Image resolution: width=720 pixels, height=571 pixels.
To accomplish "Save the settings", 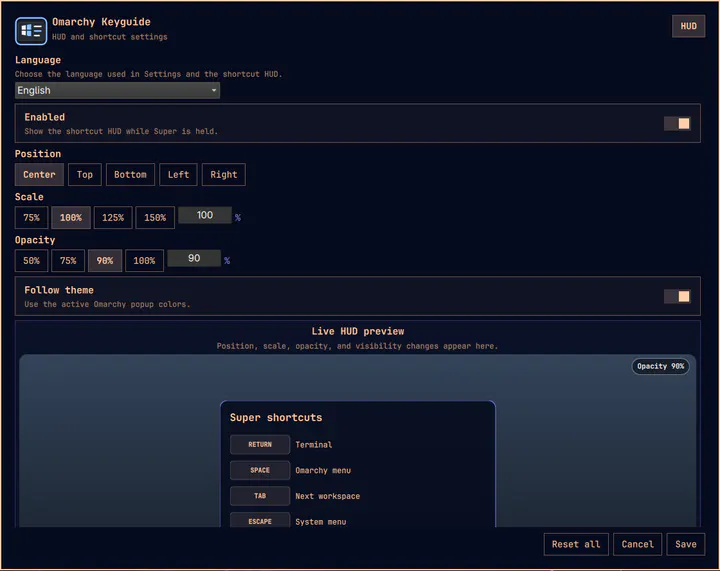I will coord(686,544).
